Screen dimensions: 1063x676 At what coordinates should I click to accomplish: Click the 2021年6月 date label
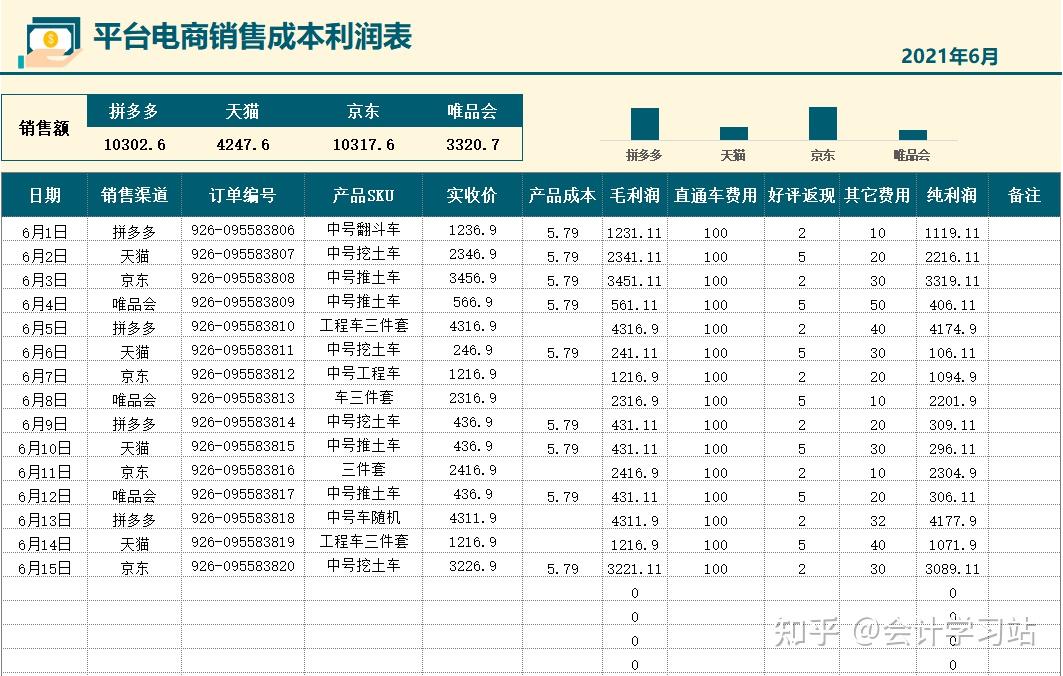click(x=950, y=56)
